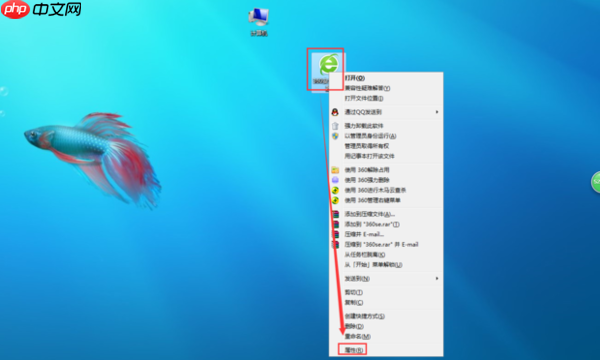Image resolution: width=600 pixels, height=360 pixels.
Task: Select 以管理员身份运行(A)
Action: point(370,136)
